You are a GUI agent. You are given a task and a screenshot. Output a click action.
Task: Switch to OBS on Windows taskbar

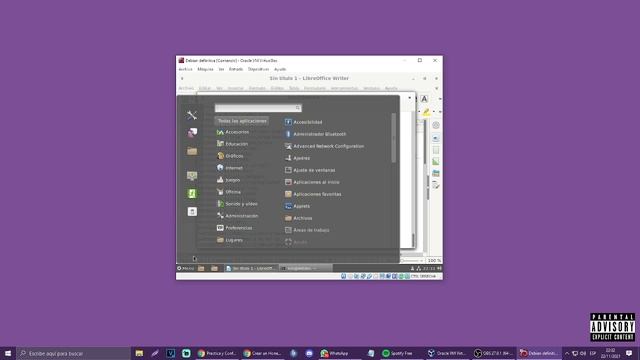click(493, 353)
